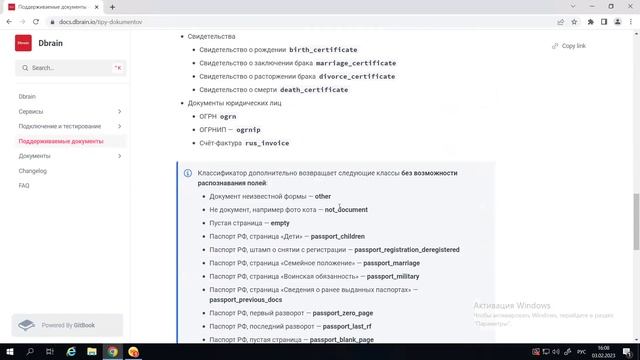Open the Chrome extensions puzzle icon
640x360 pixels.
point(590,22)
